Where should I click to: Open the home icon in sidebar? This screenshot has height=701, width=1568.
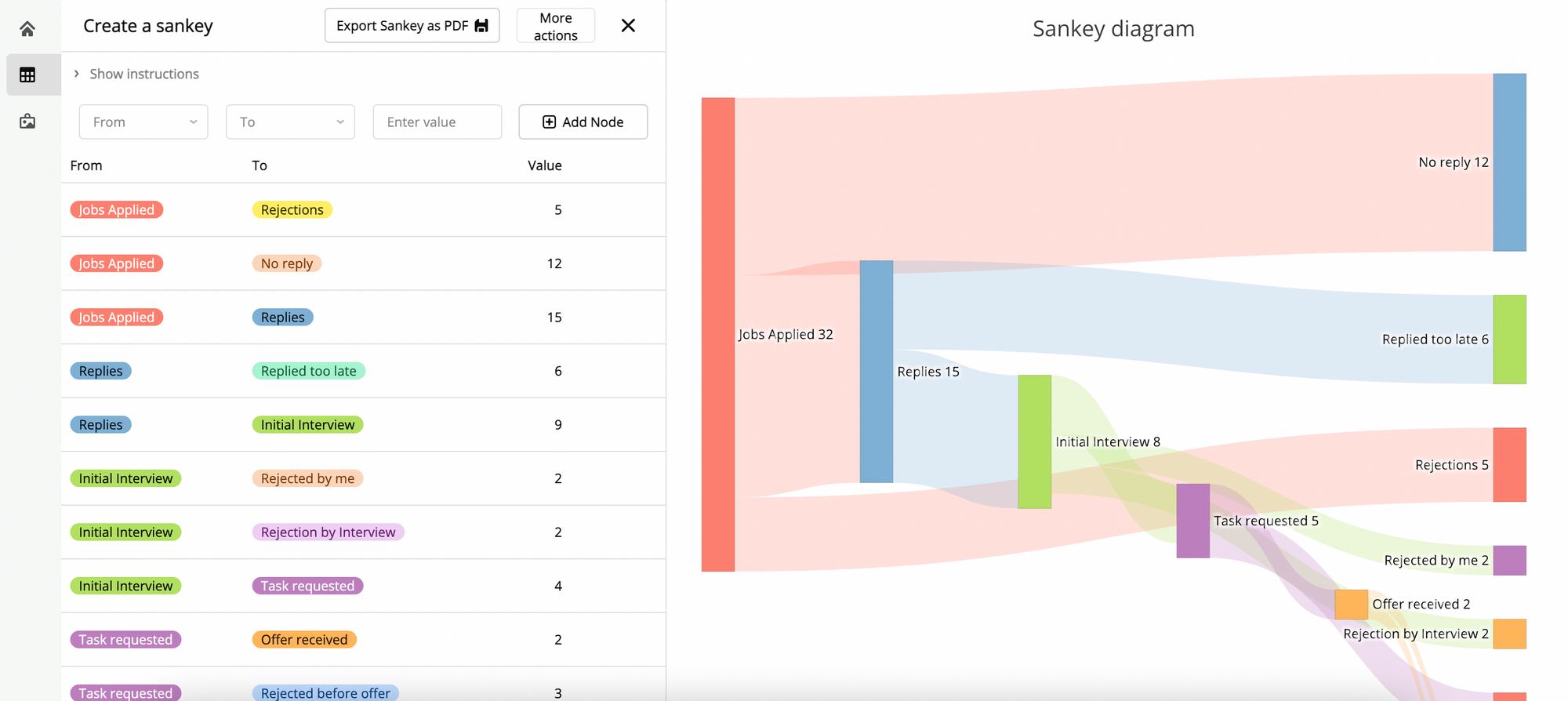tap(27, 29)
